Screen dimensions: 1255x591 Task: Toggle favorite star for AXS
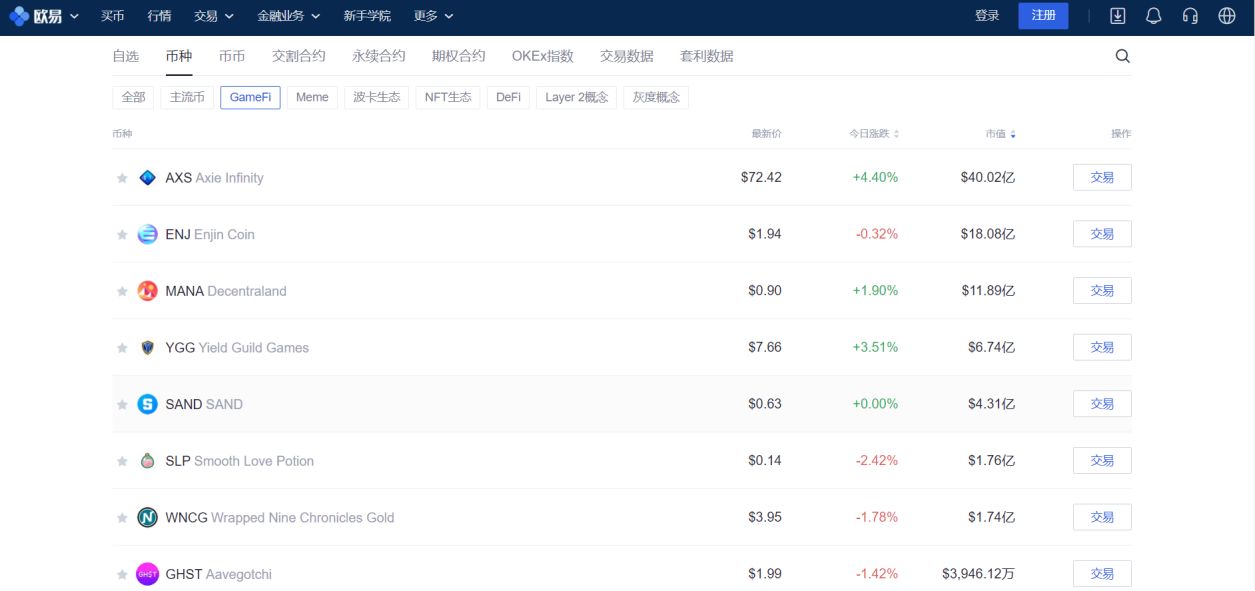122,178
